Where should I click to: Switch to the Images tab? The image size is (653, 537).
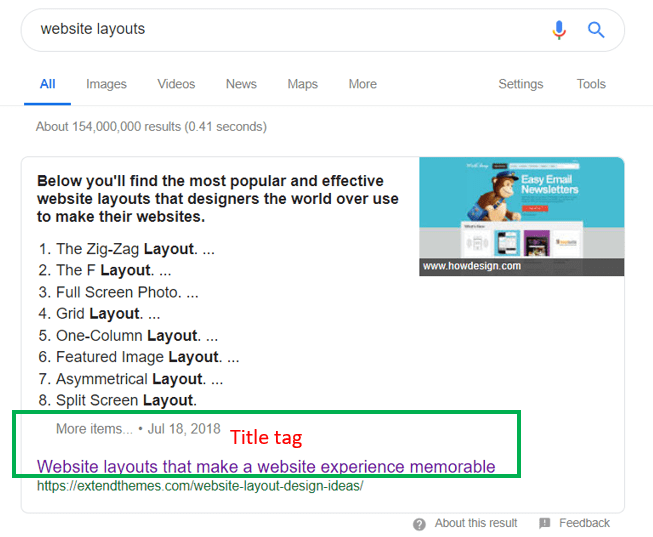pyautogui.click(x=106, y=84)
